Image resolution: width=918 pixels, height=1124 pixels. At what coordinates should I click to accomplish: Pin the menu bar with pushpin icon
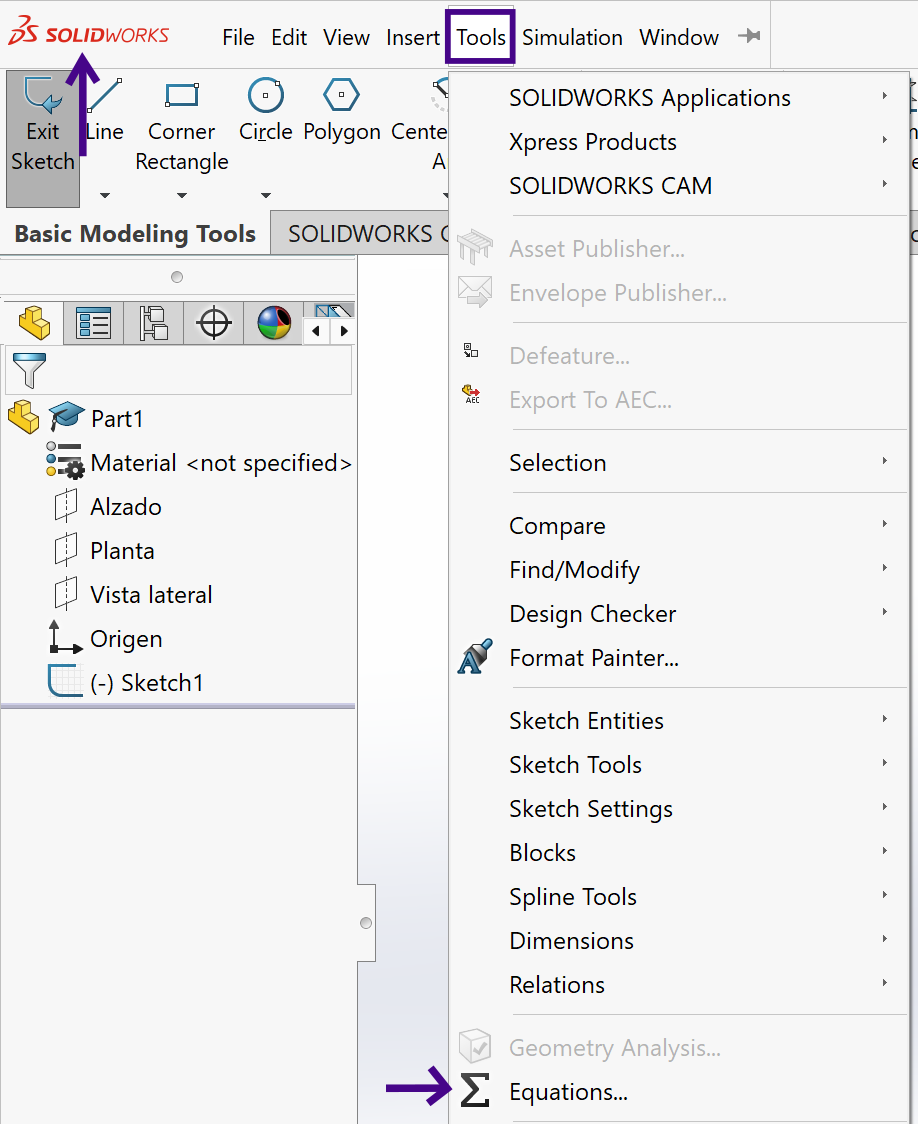(x=749, y=36)
